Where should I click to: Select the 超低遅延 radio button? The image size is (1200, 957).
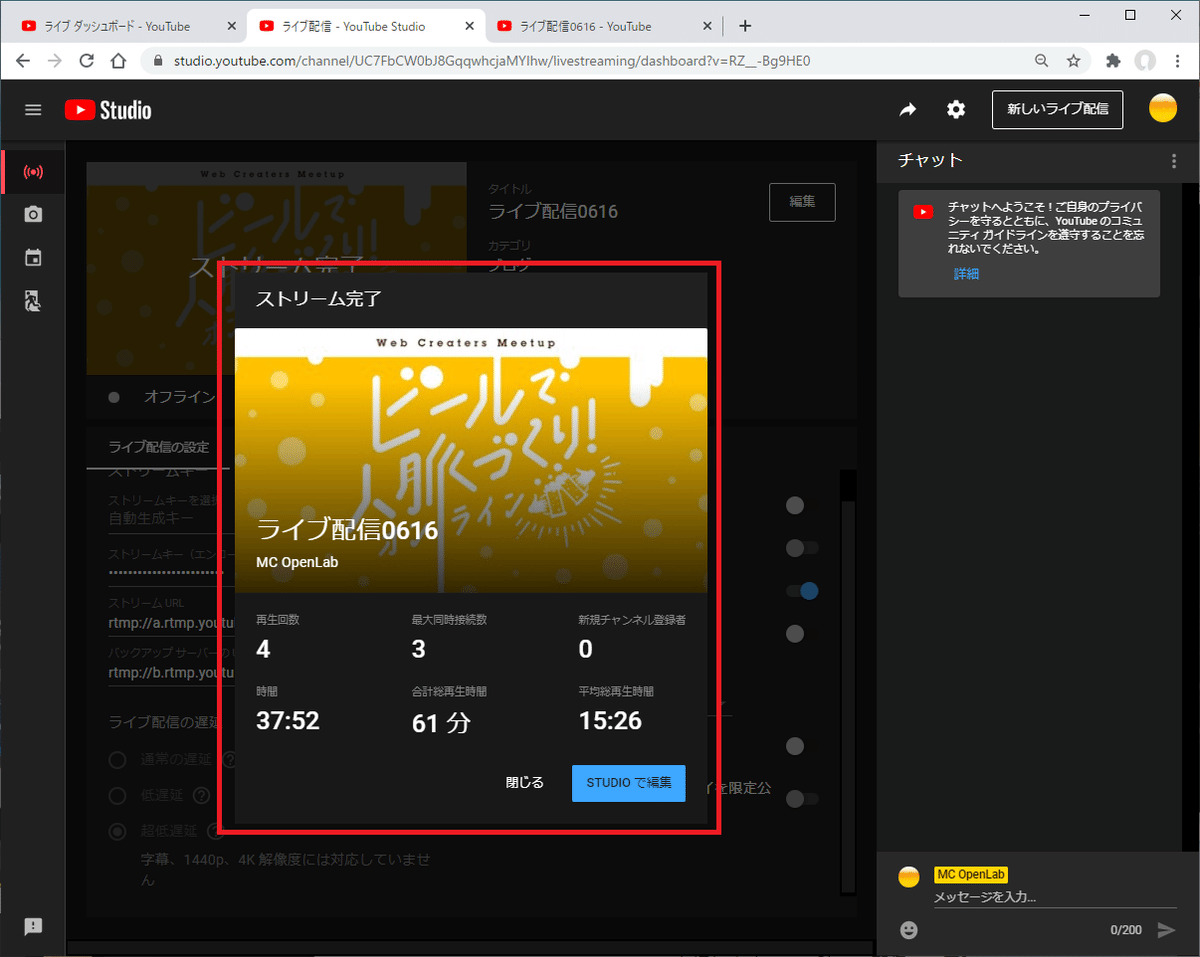click(117, 831)
